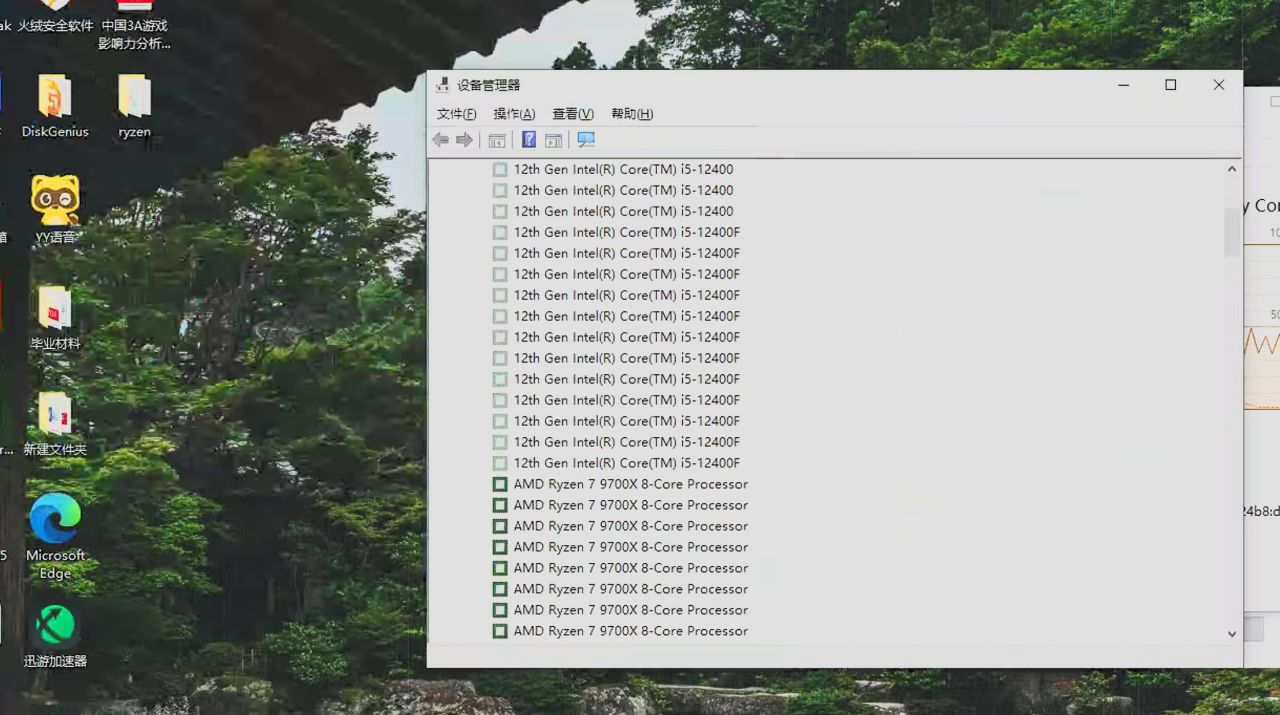Select the 中国3A游戏影响力分析 desktop file
The width and height of the screenshot is (1280, 715).
(x=134, y=25)
